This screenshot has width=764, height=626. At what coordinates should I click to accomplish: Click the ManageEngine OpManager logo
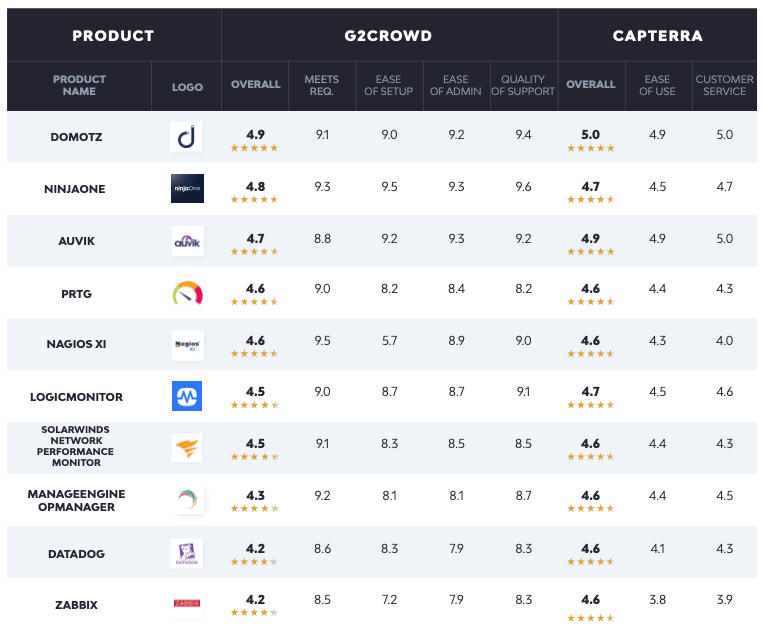(187, 500)
